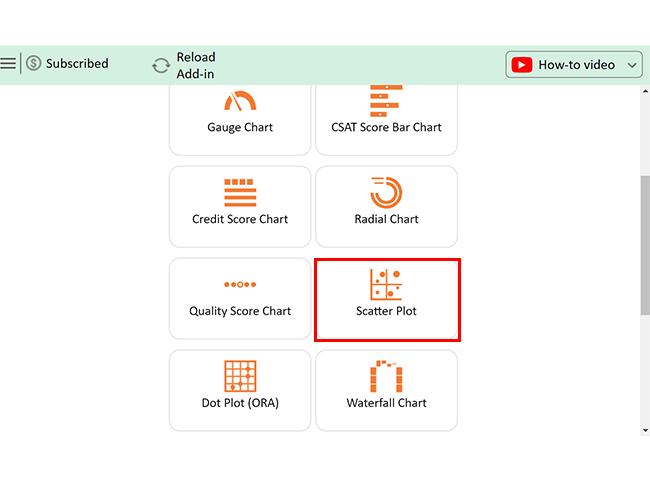650x482 pixels.
Task: Click the Subscribed dollar icon
Action: click(34, 63)
